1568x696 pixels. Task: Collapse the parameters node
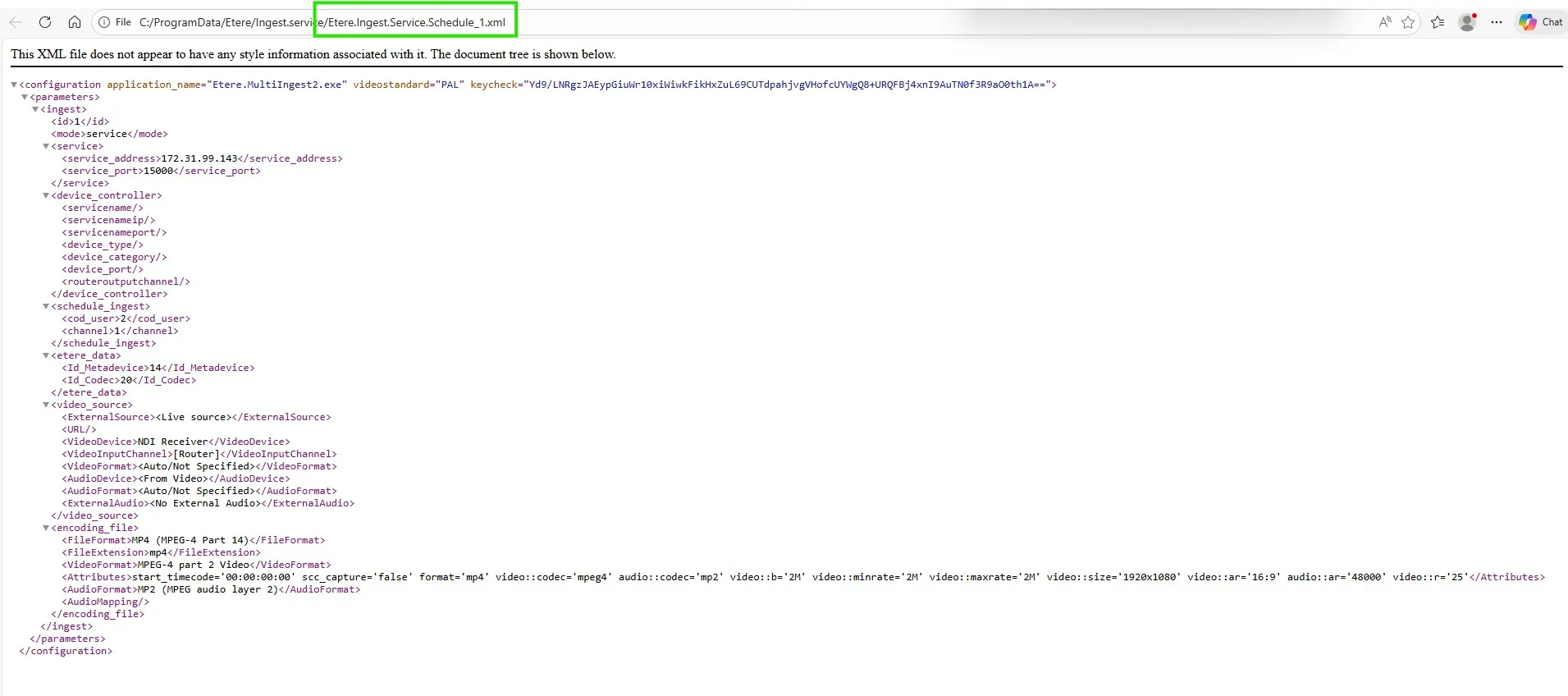pos(25,97)
